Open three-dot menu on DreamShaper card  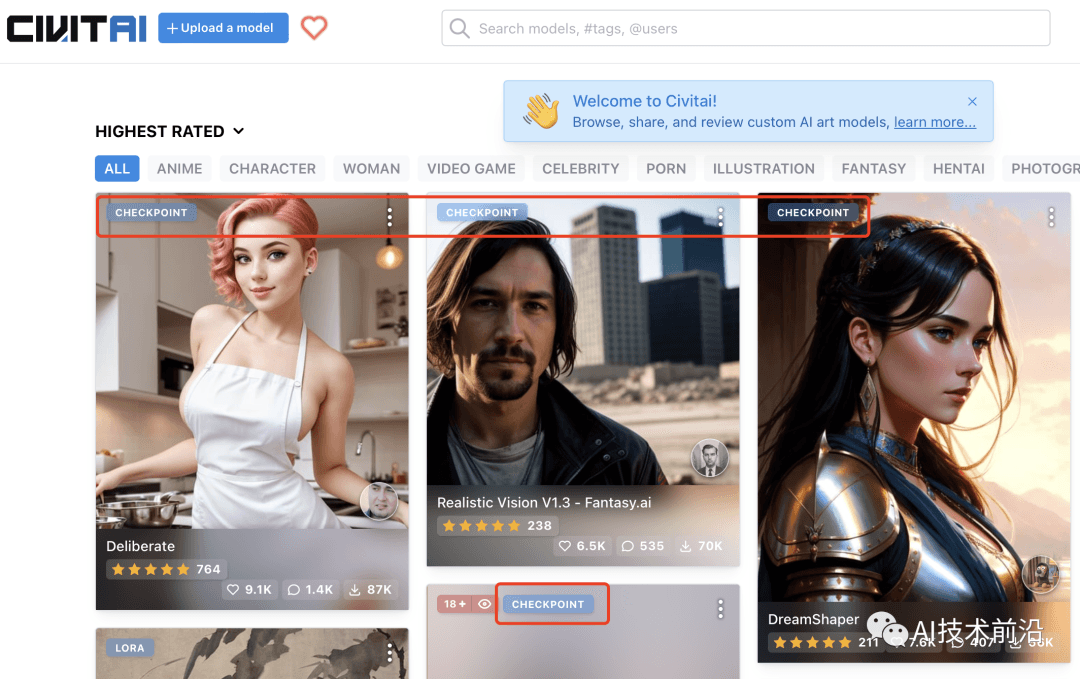[1051, 216]
